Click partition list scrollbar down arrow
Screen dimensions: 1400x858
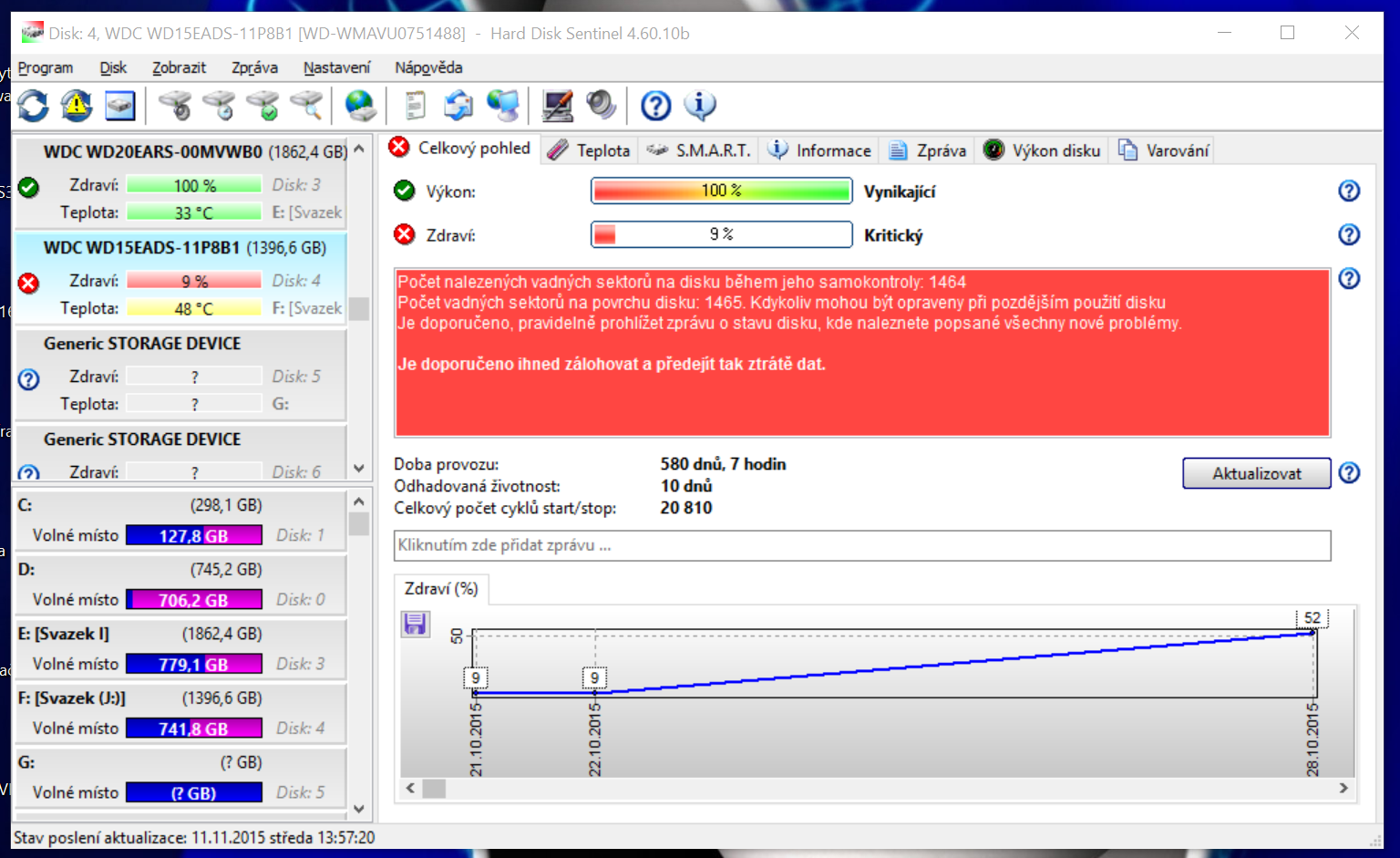pos(359,809)
